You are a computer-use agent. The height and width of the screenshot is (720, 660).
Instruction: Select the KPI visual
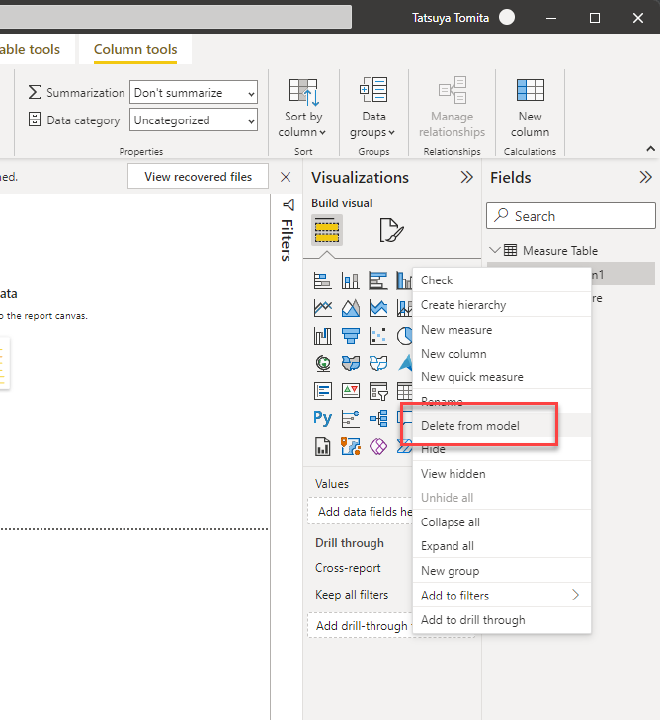coord(350,391)
